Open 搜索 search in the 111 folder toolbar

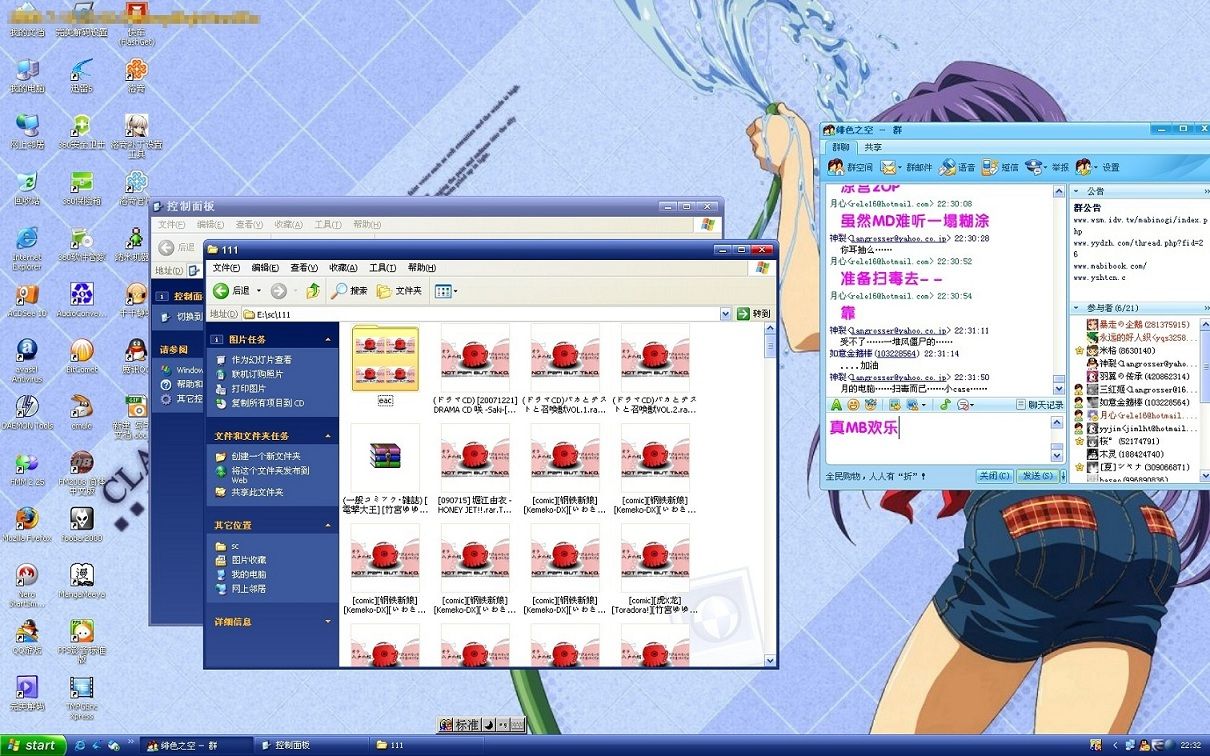350,291
